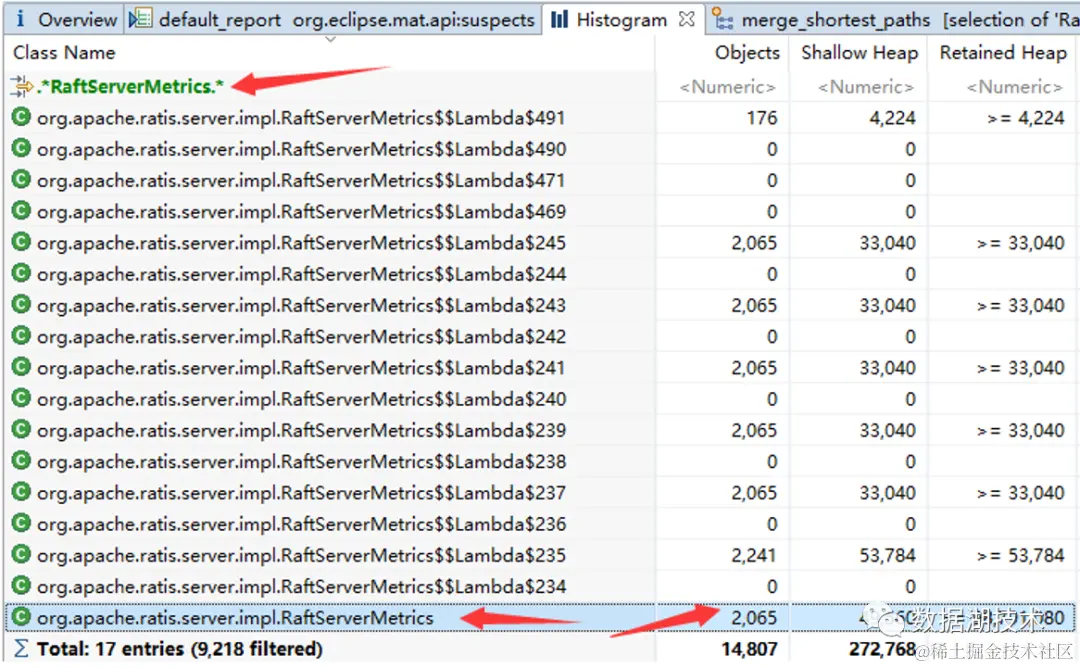Sort by Class Name column header

(64, 52)
